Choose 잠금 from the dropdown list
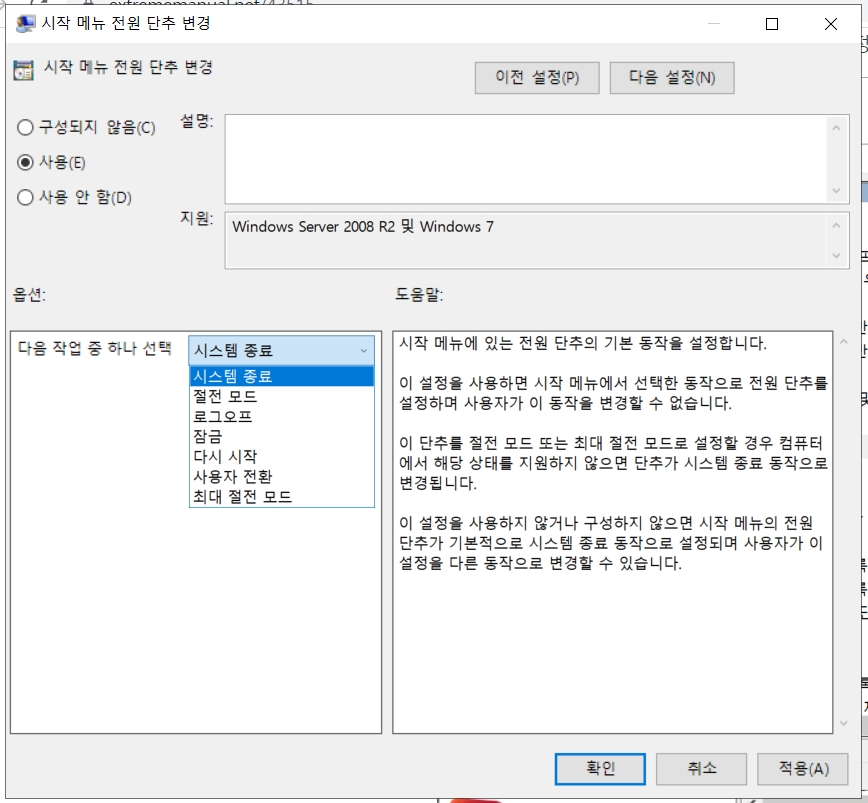Screen dimensions: 868x803 point(282,436)
